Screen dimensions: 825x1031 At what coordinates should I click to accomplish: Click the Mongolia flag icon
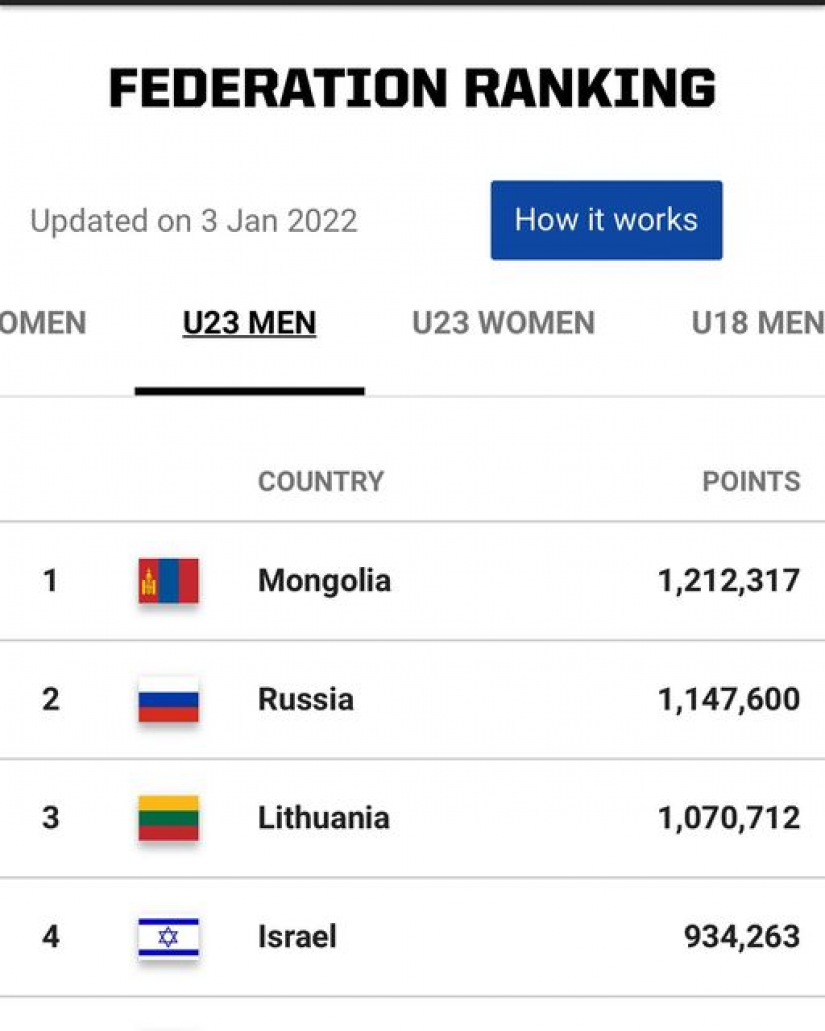pyautogui.click(x=168, y=581)
